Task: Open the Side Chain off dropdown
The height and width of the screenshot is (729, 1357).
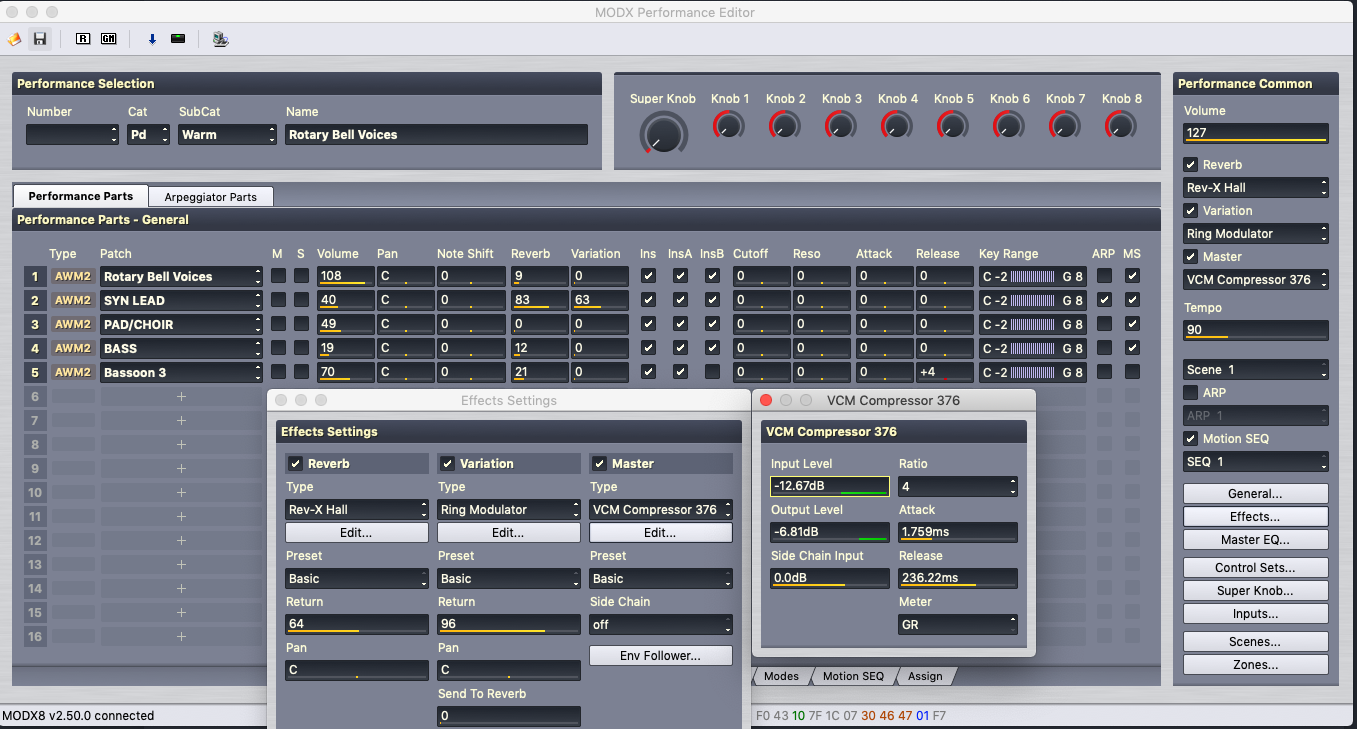Action: click(x=661, y=625)
